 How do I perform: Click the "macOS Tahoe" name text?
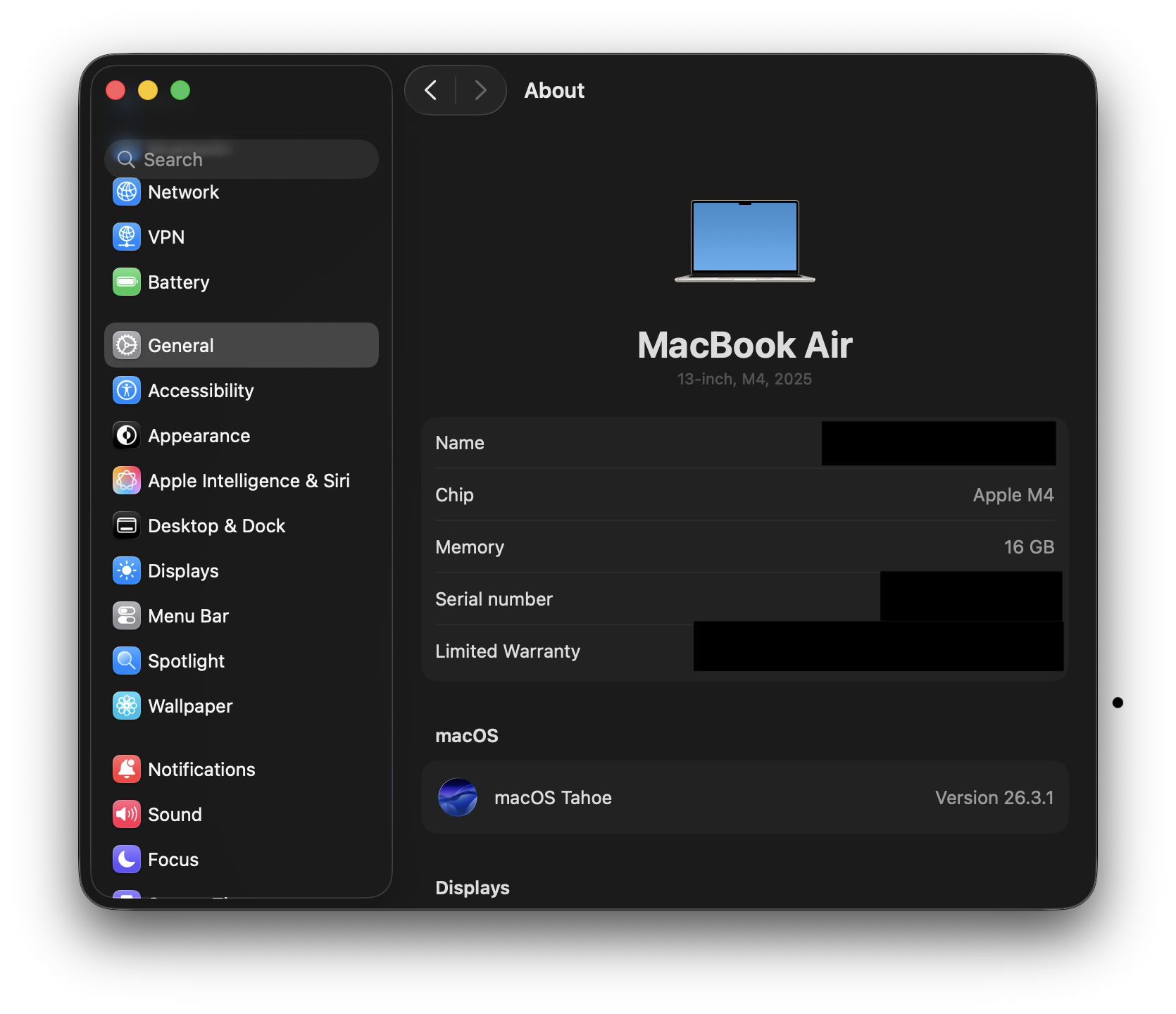pos(553,798)
